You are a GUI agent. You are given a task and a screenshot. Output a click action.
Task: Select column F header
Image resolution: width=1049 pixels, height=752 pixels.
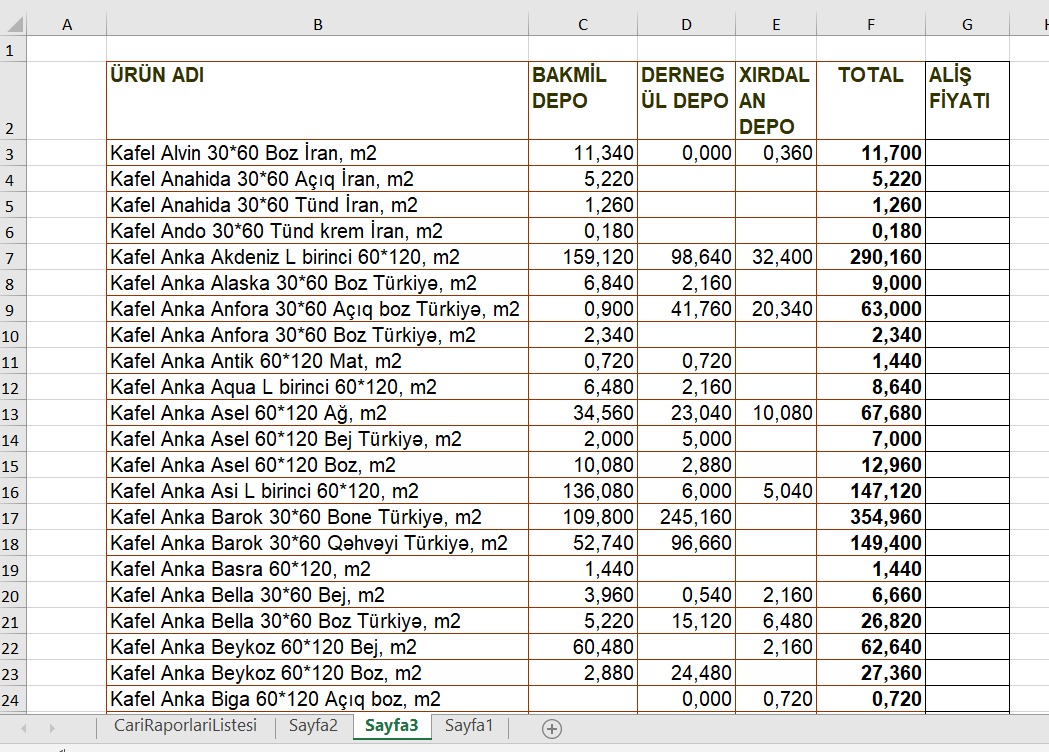[871, 25]
